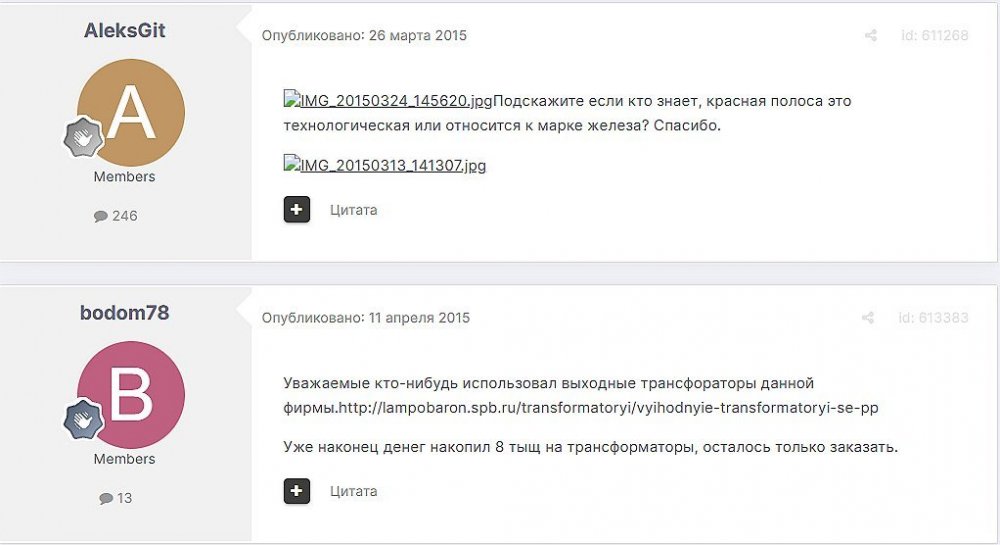
Task: Click the rank badge on AleksGit's avatar
Action: point(84,139)
